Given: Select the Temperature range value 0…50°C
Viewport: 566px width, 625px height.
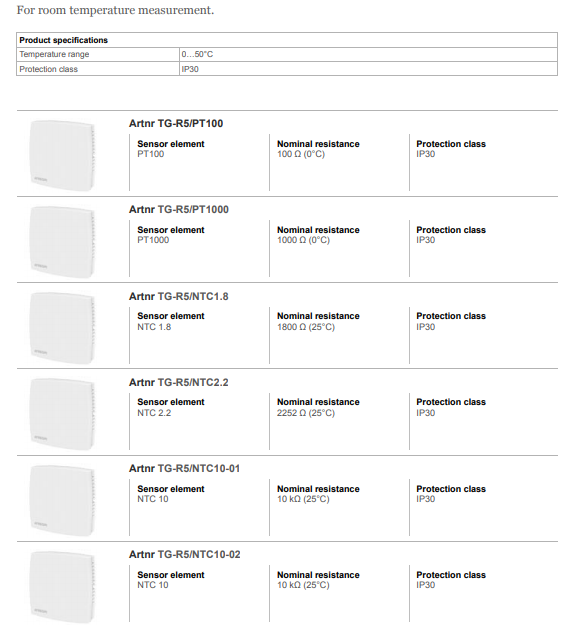Looking at the screenshot, I should (197, 54).
